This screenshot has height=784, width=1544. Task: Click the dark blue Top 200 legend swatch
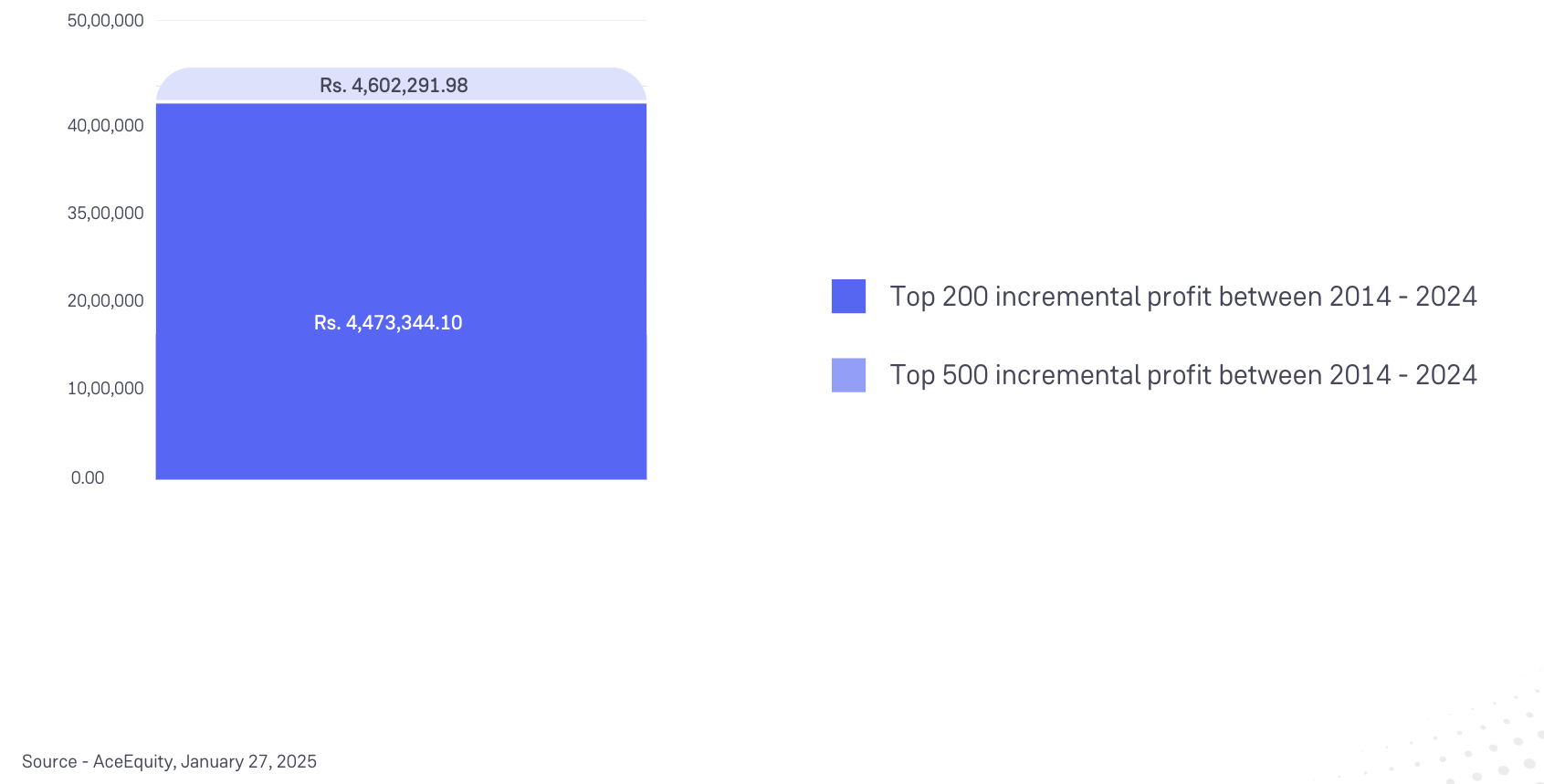coord(848,297)
